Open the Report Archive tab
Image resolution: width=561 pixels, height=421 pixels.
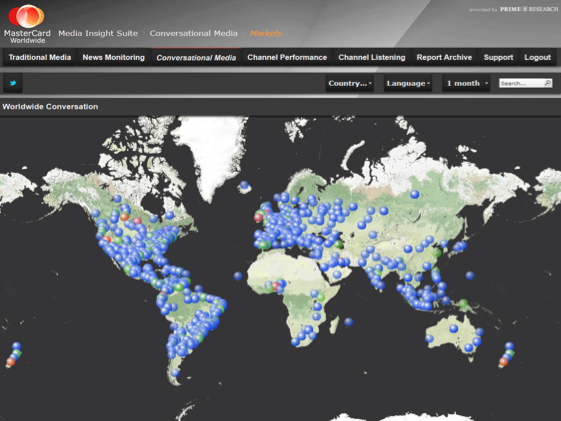click(444, 57)
